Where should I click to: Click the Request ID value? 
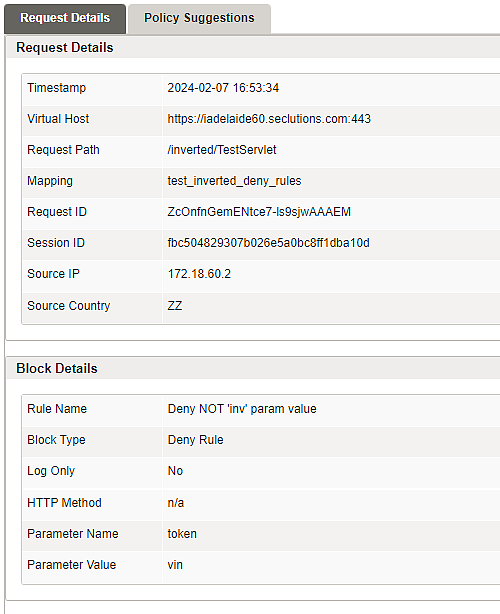point(259,212)
